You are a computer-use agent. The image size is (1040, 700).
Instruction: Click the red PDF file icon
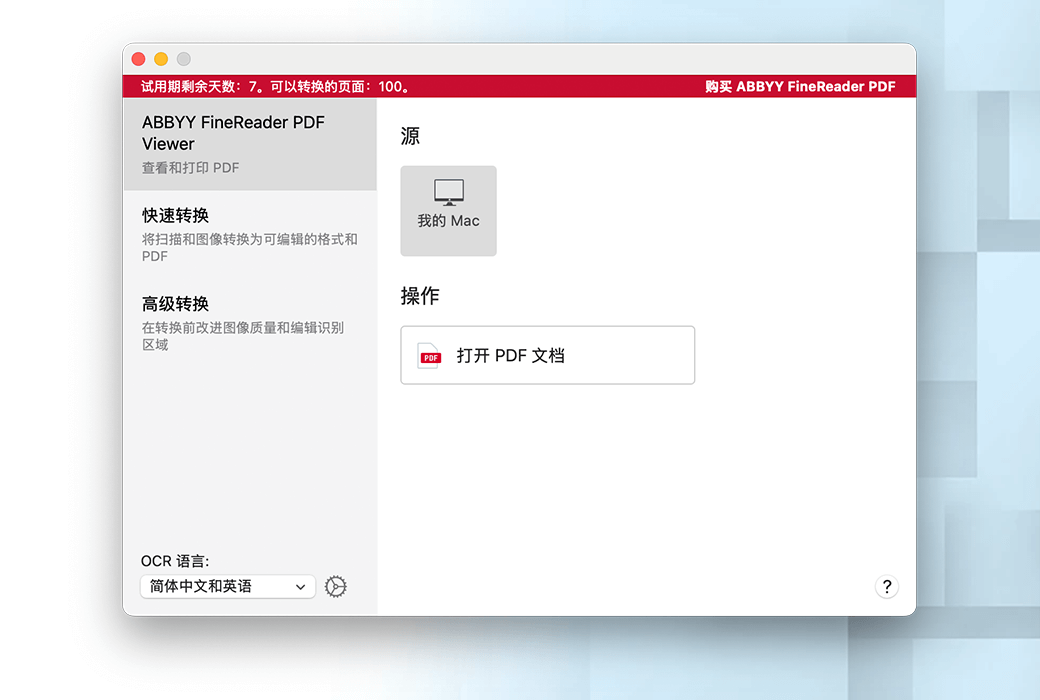click(430, 356)
